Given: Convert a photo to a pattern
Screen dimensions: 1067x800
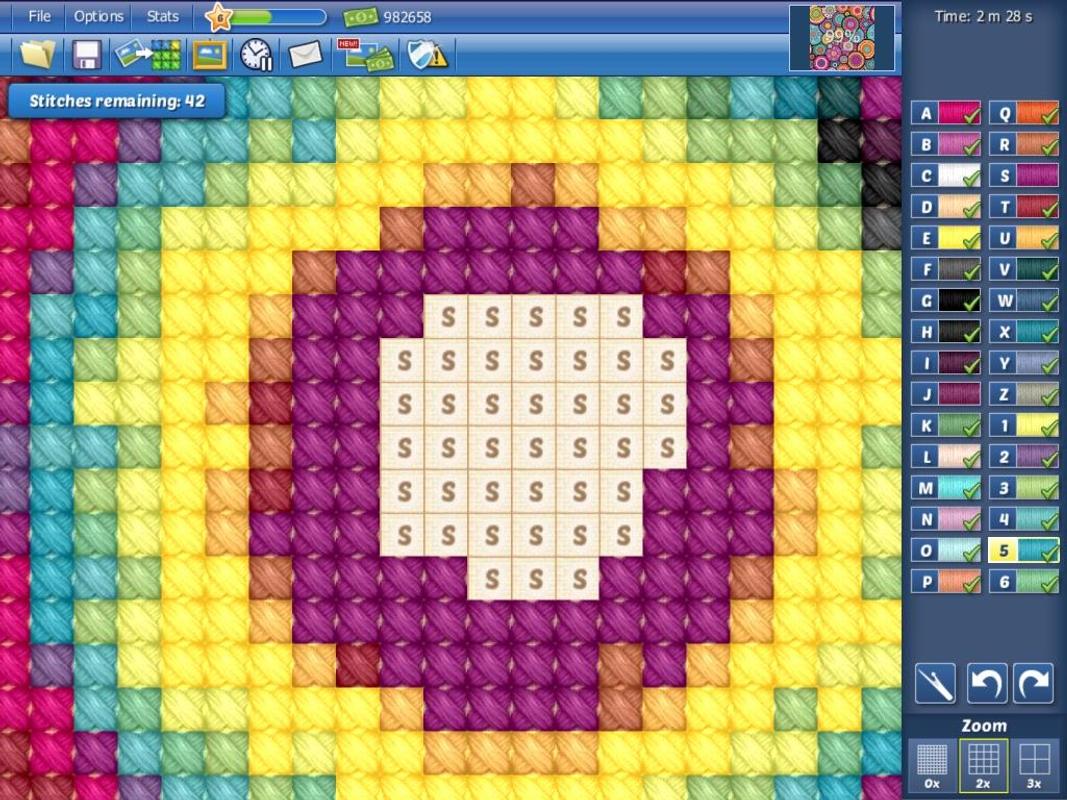Looking at the screenshot, I should coord(148,54).
